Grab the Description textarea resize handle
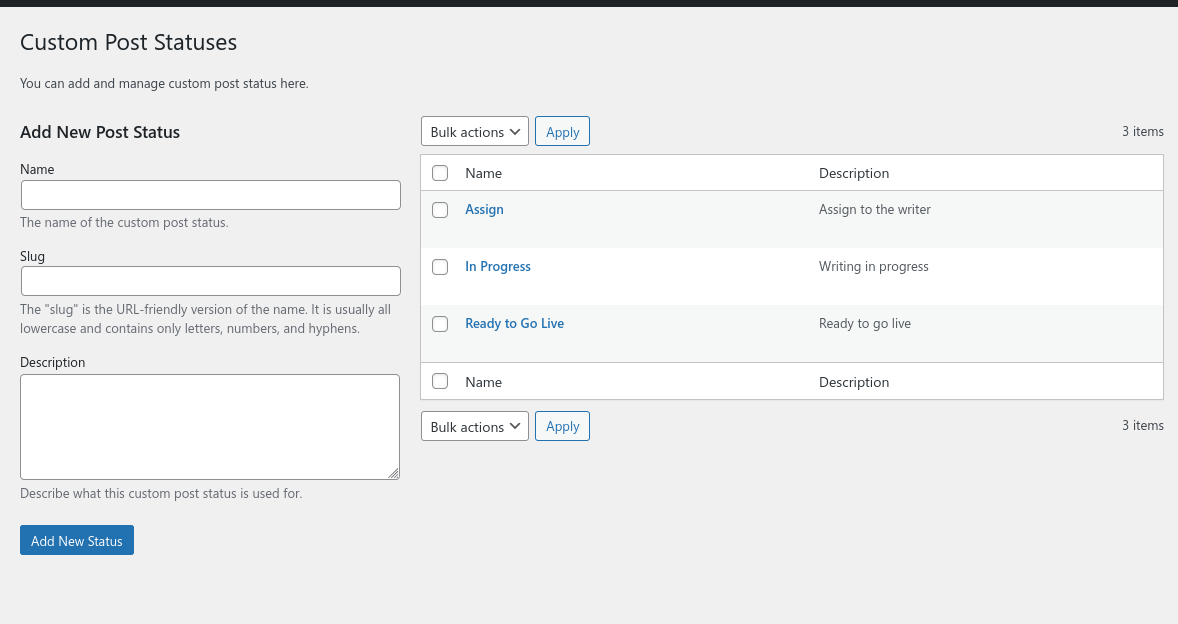 pyautogui.click(x=394, y=474)
